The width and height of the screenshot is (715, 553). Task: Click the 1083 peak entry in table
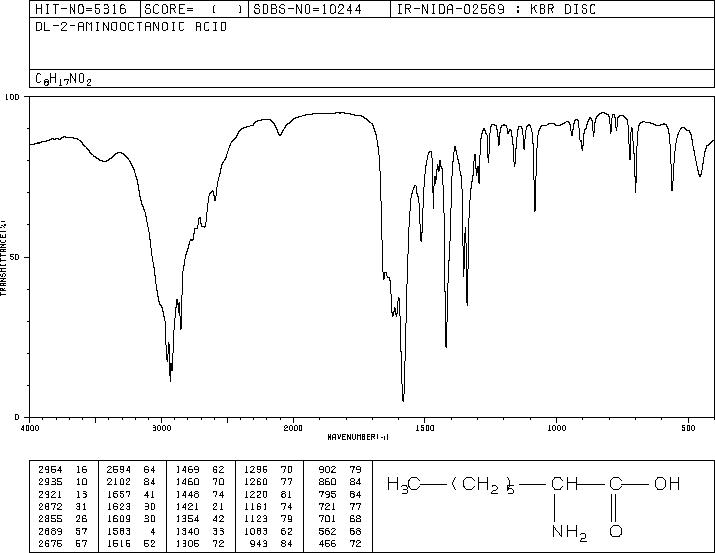(268, 531)
